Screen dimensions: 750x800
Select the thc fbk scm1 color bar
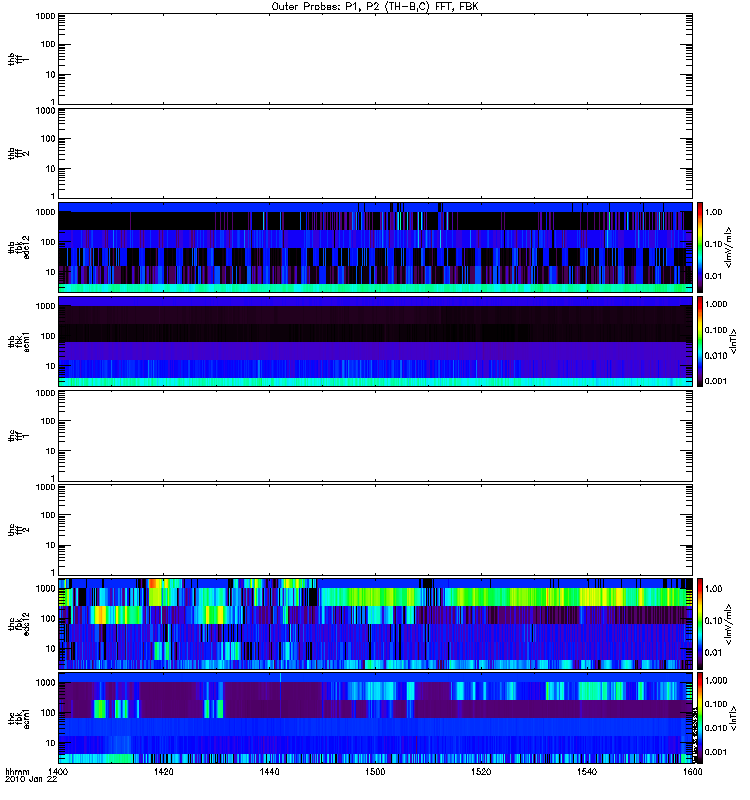coord(700,718)
